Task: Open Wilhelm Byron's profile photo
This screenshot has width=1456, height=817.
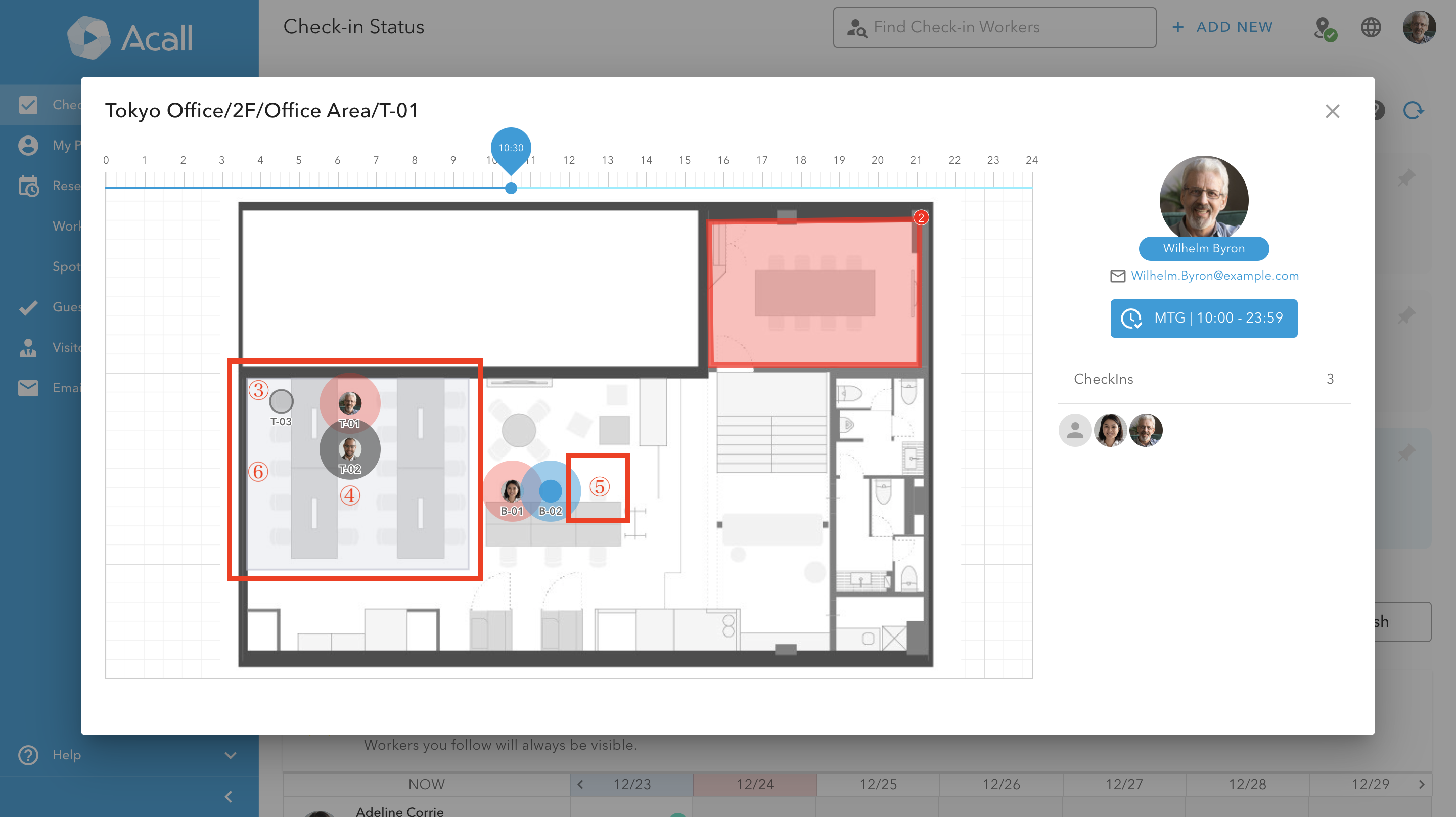Action: (1203, 198)
